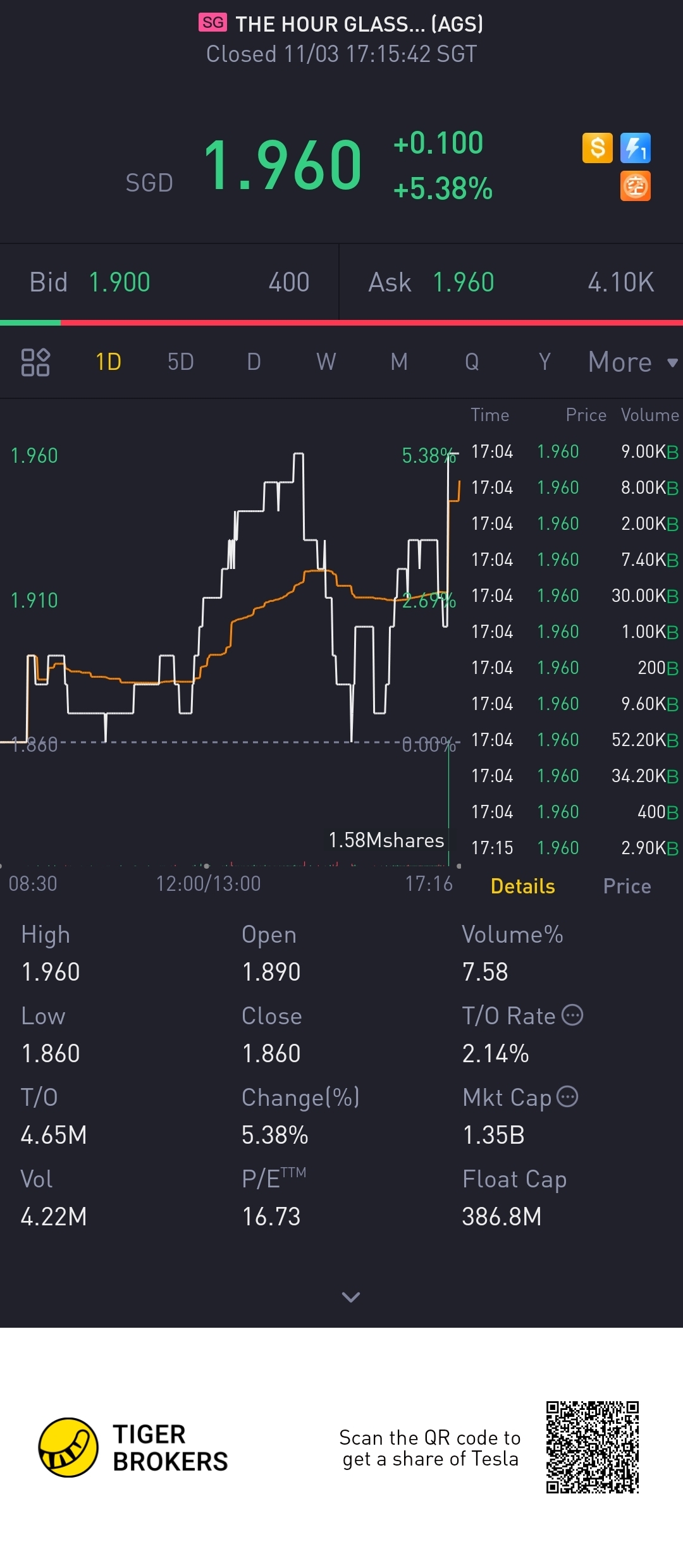Screen dimensions: 683x1568
Task: Switch to the 5D chart tab
Action: (181, 362)
